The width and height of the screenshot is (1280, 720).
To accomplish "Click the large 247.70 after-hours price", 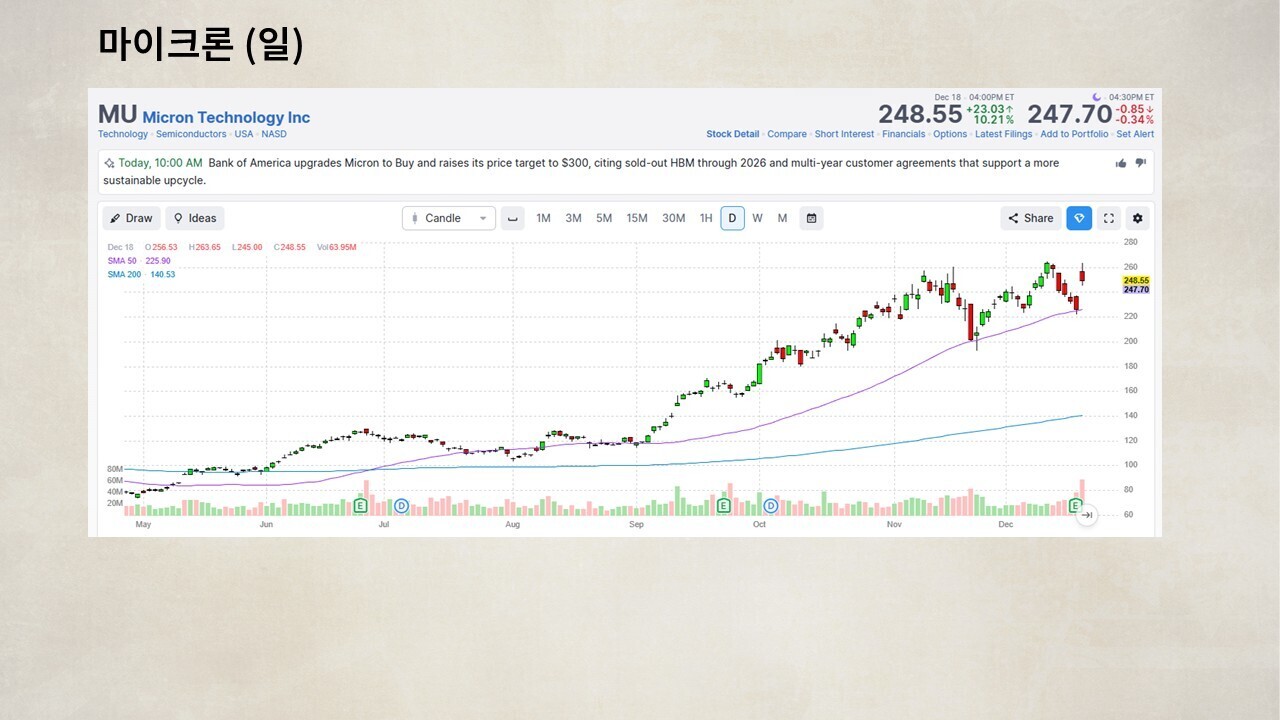I will [x=1069, y=115].
